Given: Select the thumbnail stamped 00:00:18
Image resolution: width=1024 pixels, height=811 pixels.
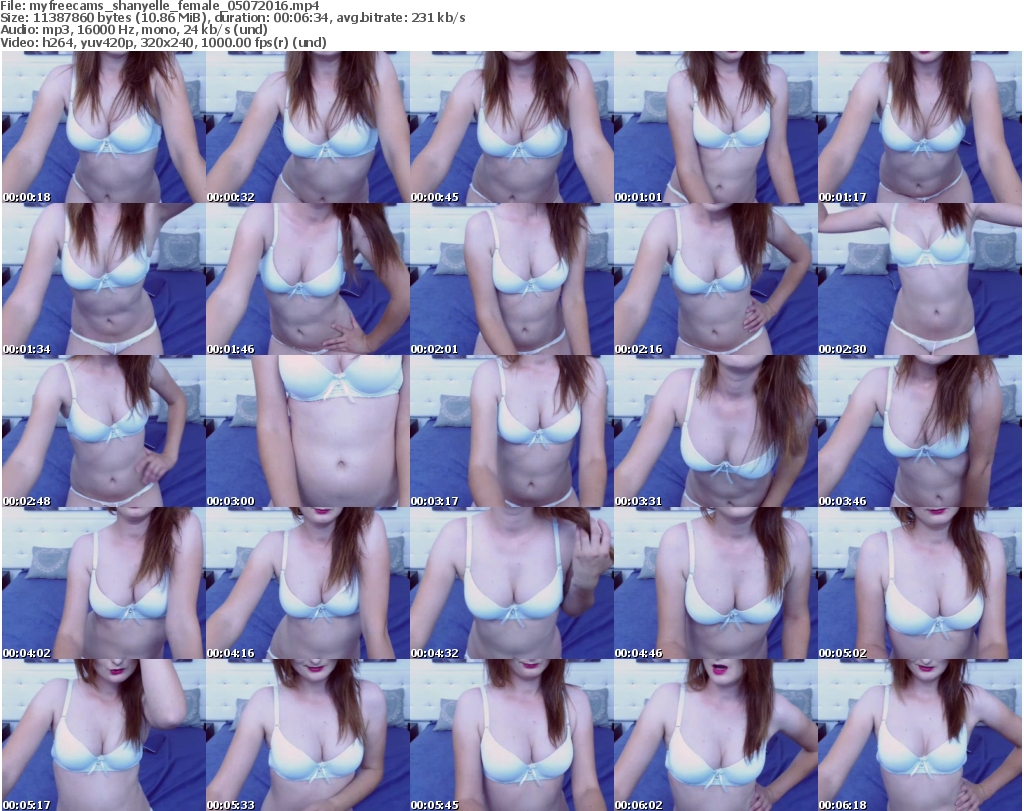Looking at the screenshot, I should click(x=104, y=127).
